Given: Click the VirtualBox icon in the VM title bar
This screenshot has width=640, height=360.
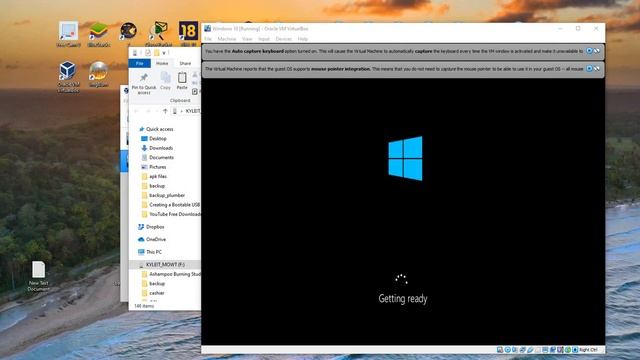Looking at the screenshot, I should (207, 29).
